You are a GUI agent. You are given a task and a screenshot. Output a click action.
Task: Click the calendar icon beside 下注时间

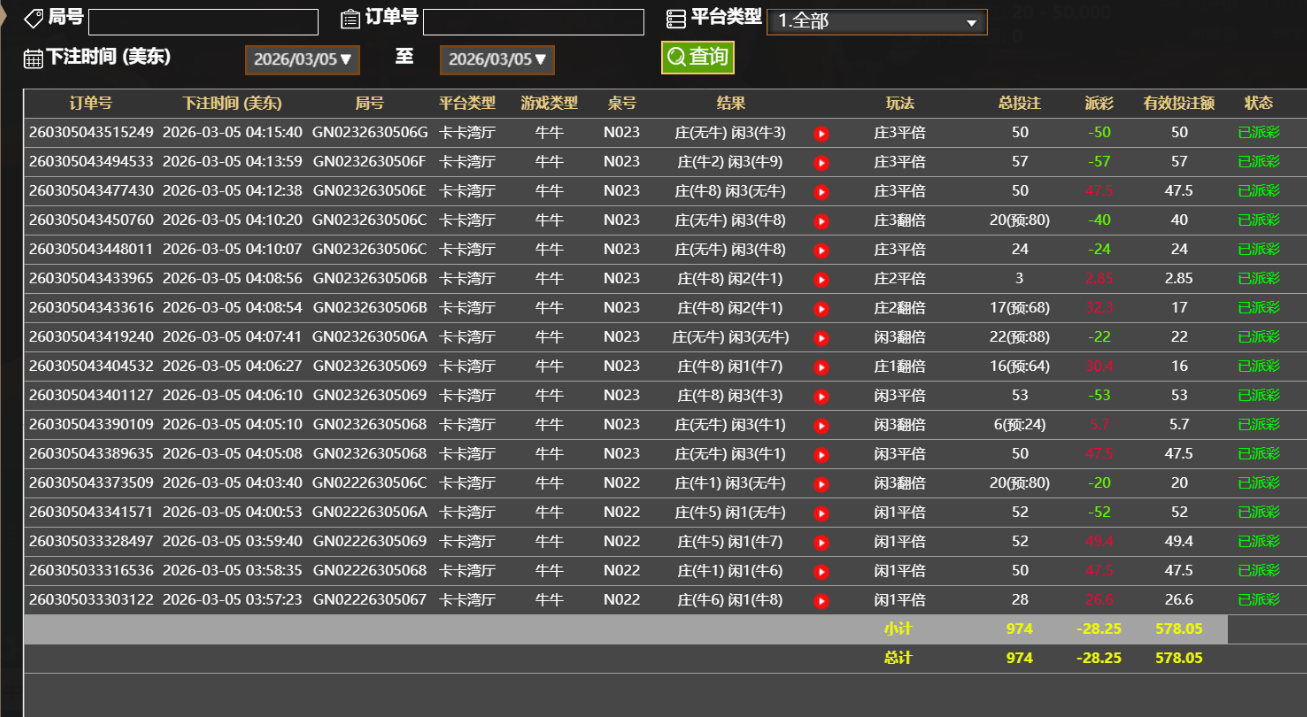pos(33,58)
